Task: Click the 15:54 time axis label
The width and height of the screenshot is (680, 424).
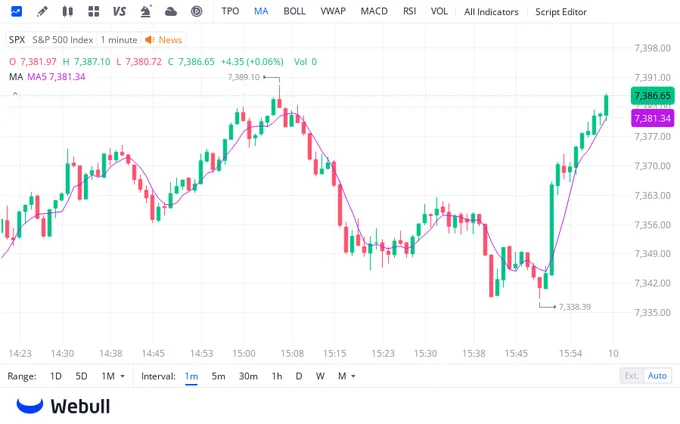Action: (x=570, y=353)
